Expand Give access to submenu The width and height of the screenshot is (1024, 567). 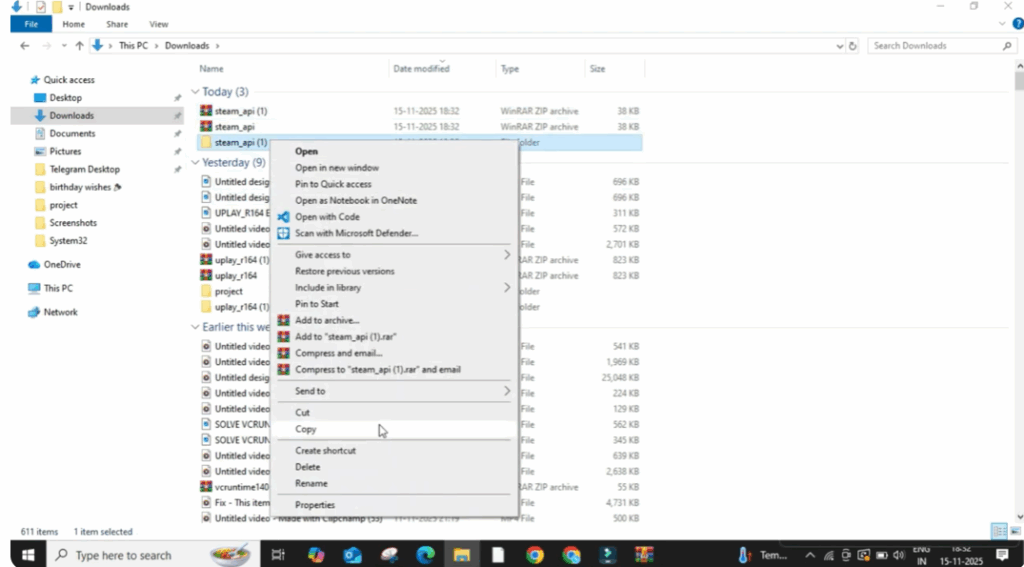(506, 255)
